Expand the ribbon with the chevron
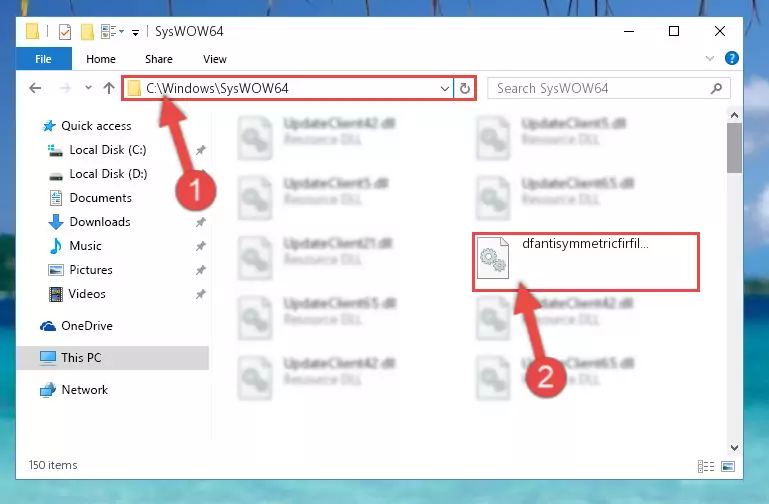 click(x=709, y=58)
